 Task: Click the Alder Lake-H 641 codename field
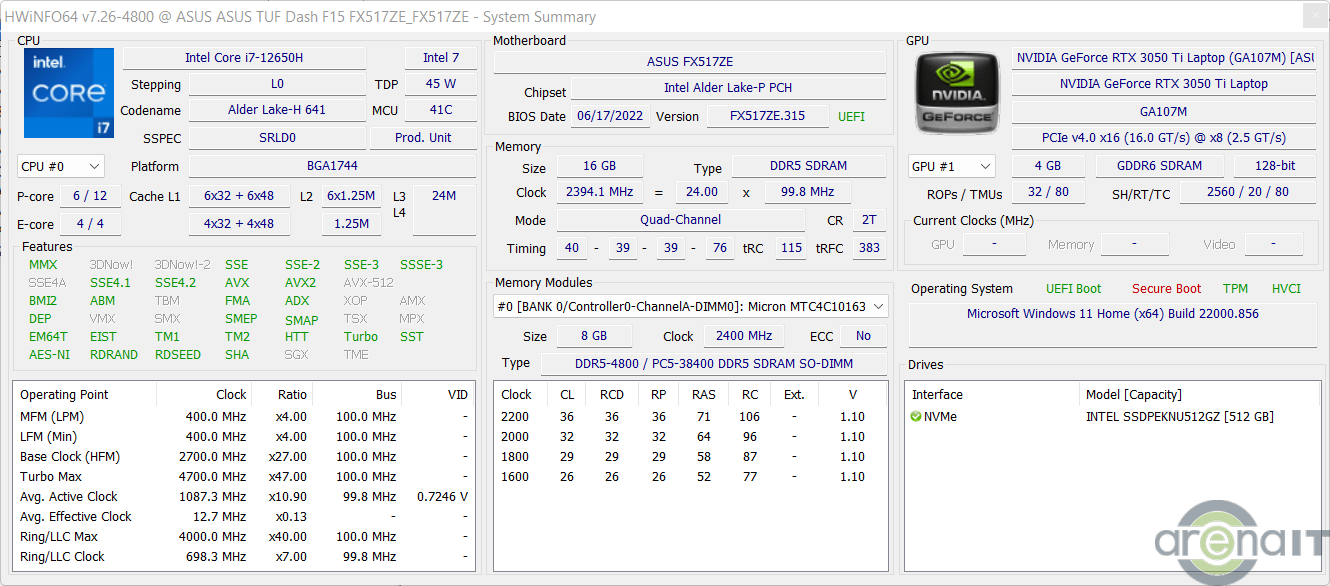(277, 110)
